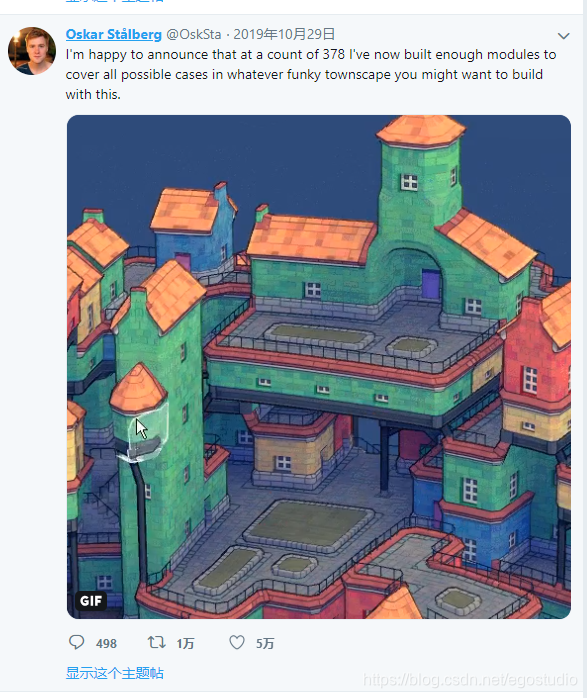Open the Oskar Stålberg name link
587x698 pixels.
(x=113, y=34)
